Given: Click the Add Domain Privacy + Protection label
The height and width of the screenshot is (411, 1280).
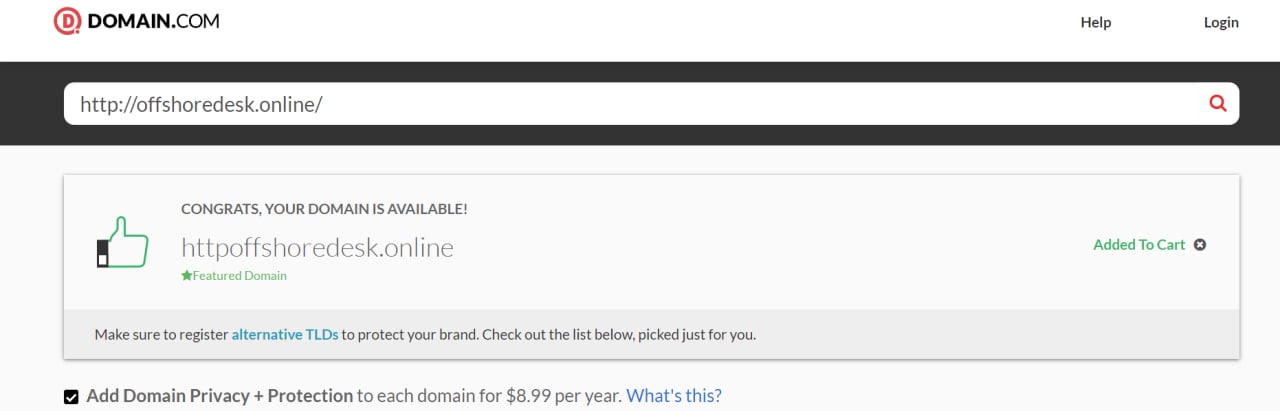Looking at the screenshot, I should pyautogui.click(x=220, y=396).
